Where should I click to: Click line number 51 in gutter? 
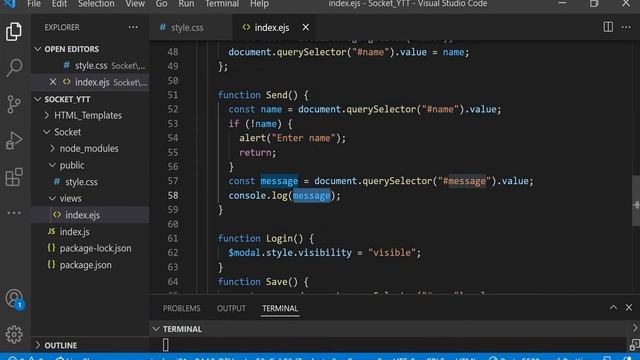[173, 95]
